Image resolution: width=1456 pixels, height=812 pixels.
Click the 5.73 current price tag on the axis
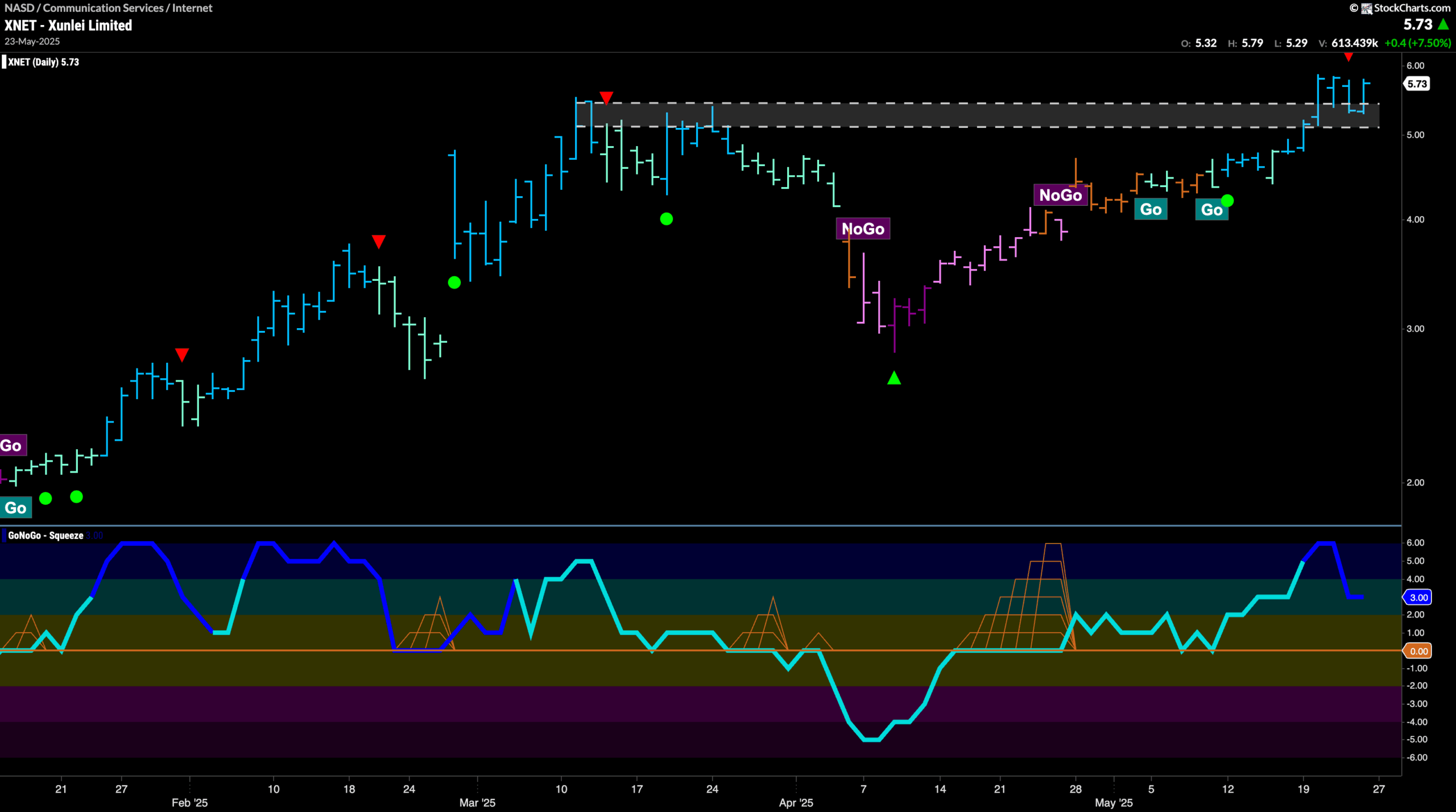pos(1417,84)
